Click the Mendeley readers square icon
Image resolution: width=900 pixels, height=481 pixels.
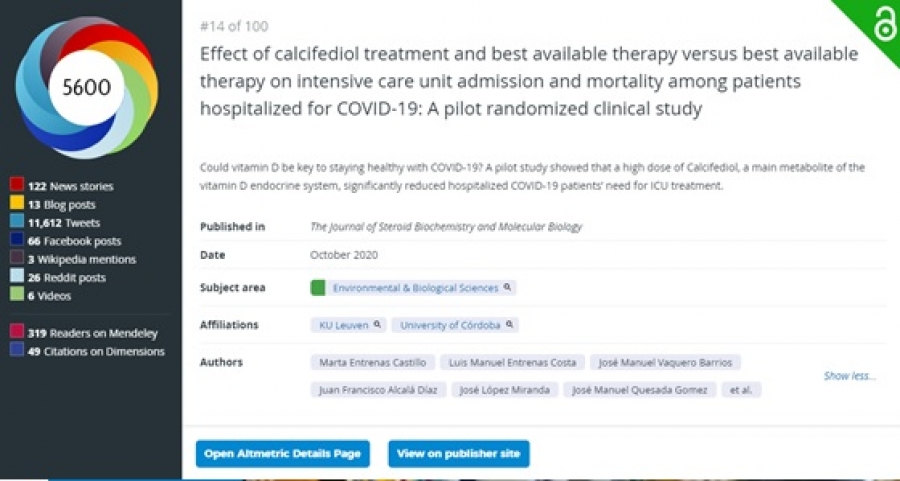(x=17, y=332)
